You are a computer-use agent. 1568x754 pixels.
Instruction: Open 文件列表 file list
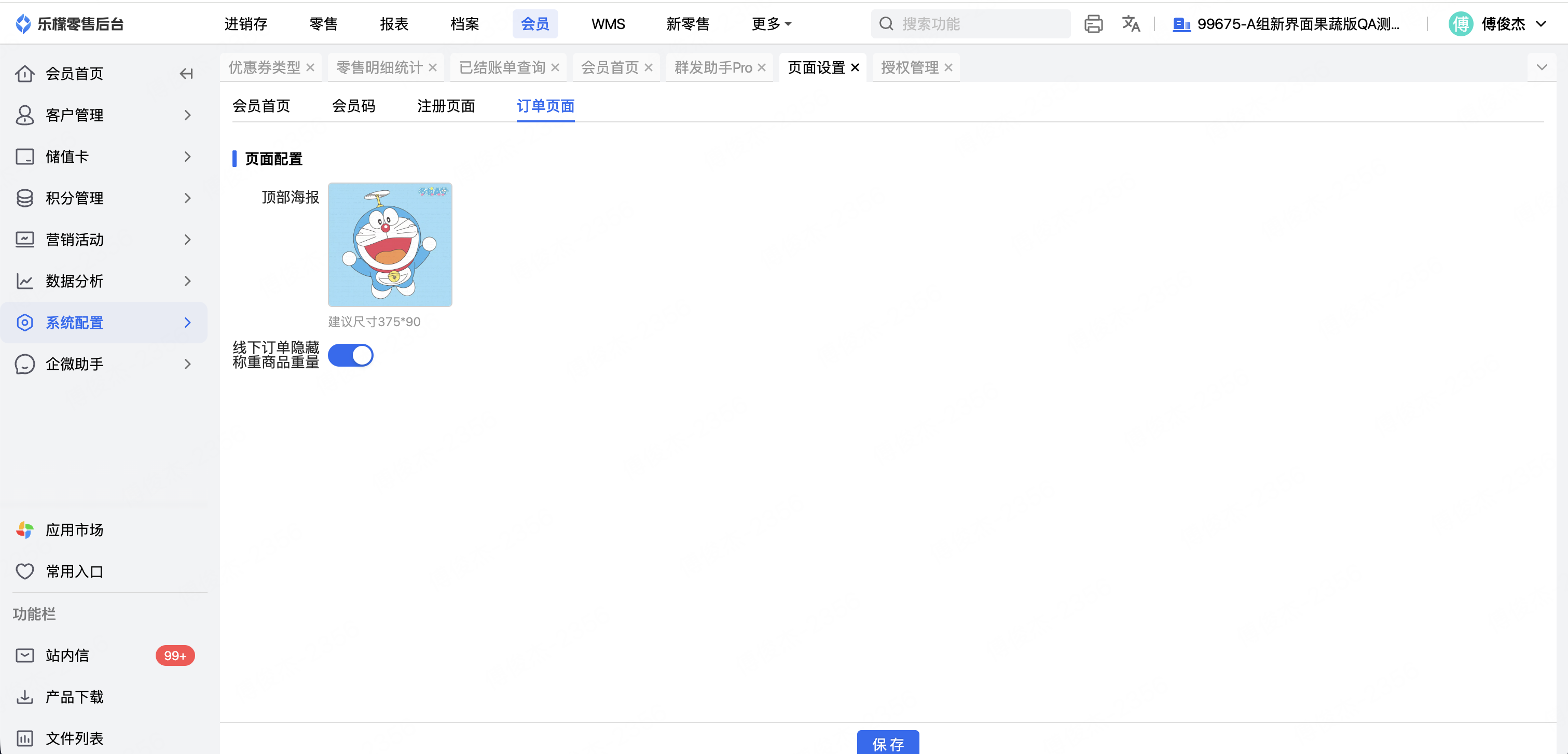pos(74,737)
